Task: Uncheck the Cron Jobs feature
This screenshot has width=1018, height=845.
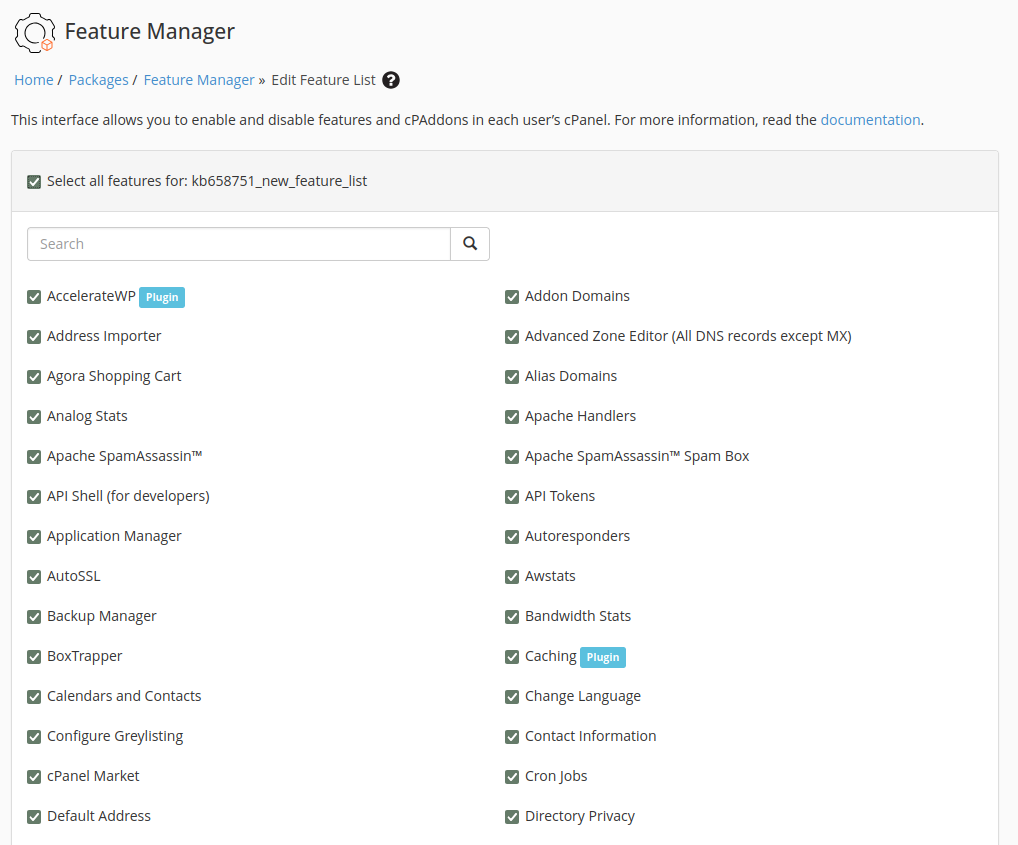Action: (x=512, y=777)
